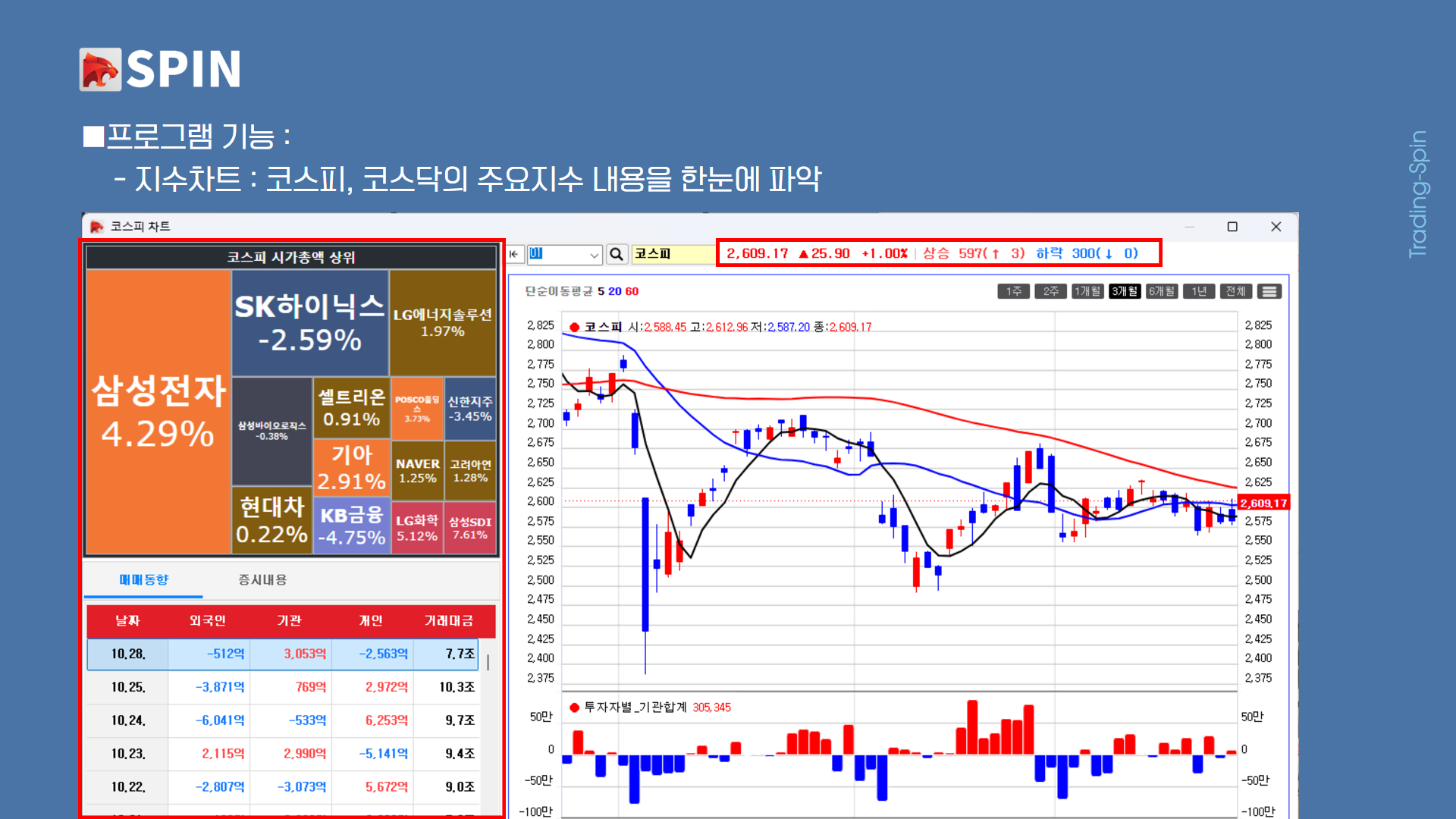
Task: Click the 기관 column header
Action: tap(290, 621)
